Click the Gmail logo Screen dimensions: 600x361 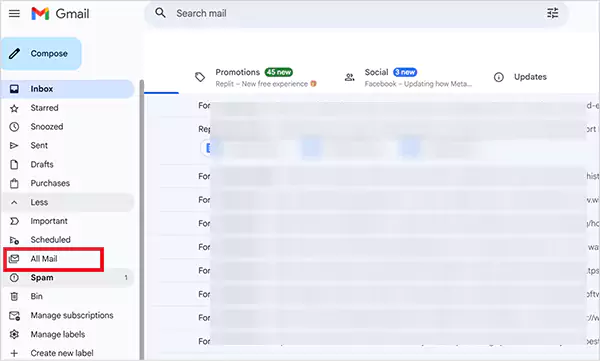pos(60,14)
